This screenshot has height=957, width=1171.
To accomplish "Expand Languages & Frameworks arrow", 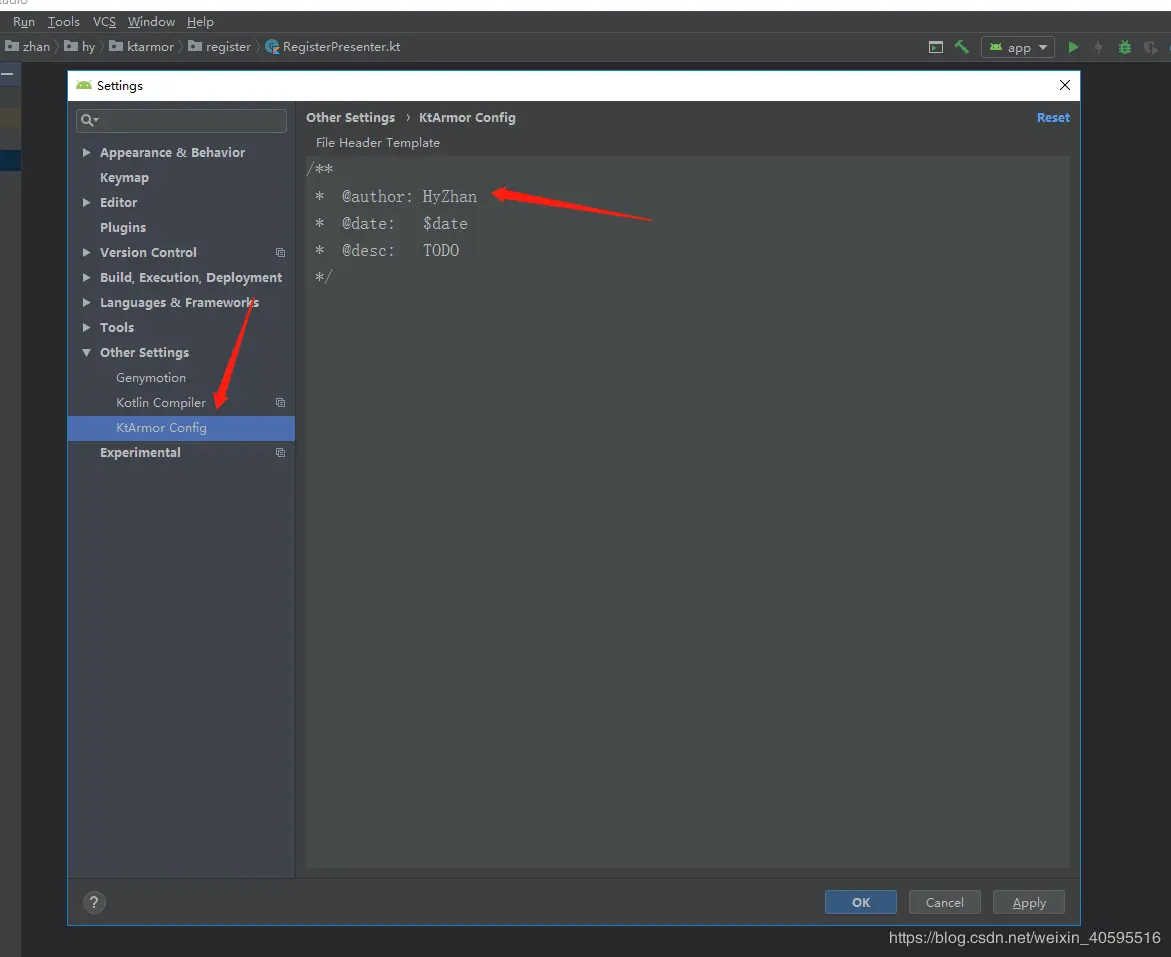I will pos(87,303).
